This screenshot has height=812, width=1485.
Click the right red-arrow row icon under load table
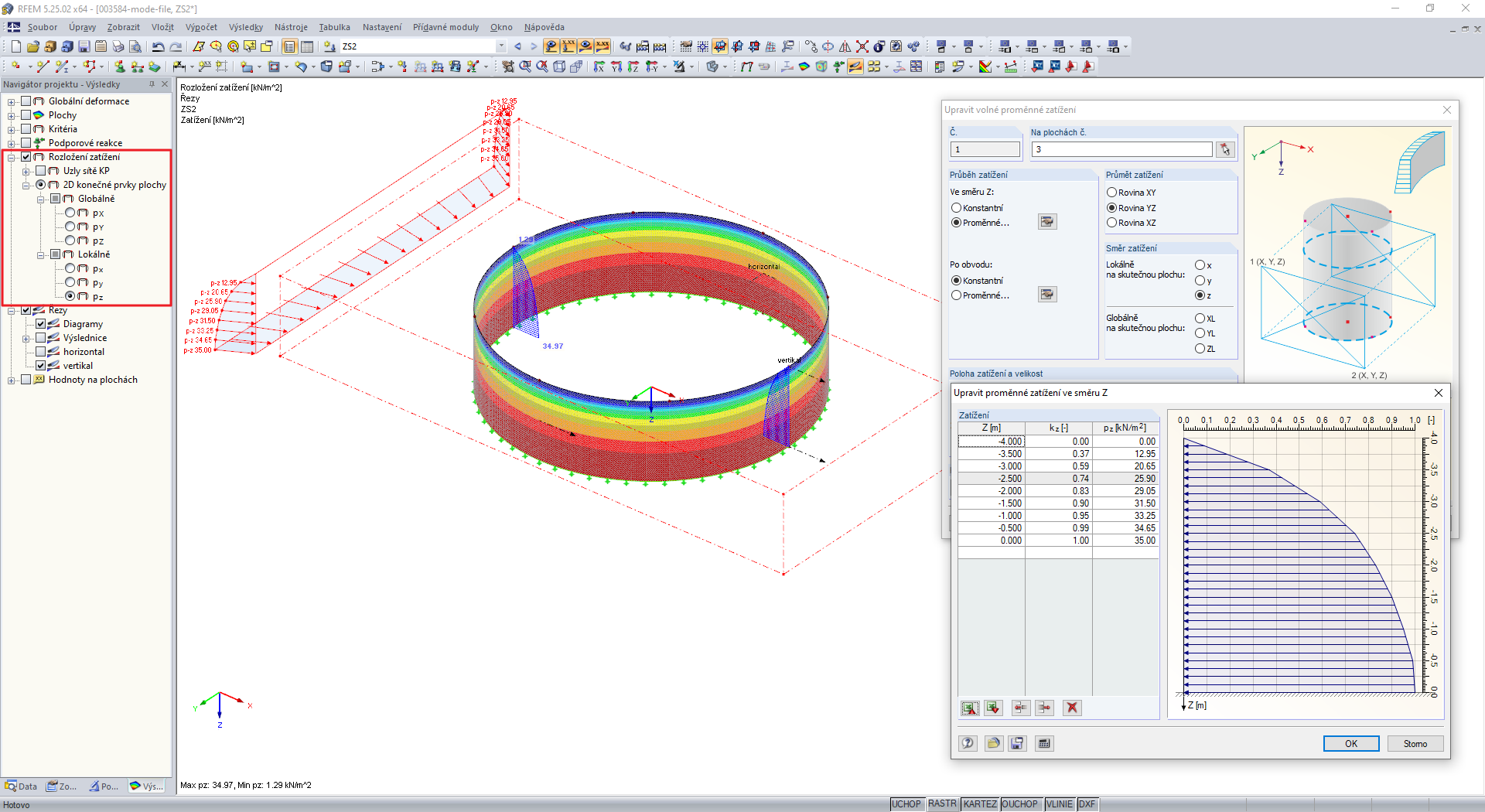point(1045,708)
